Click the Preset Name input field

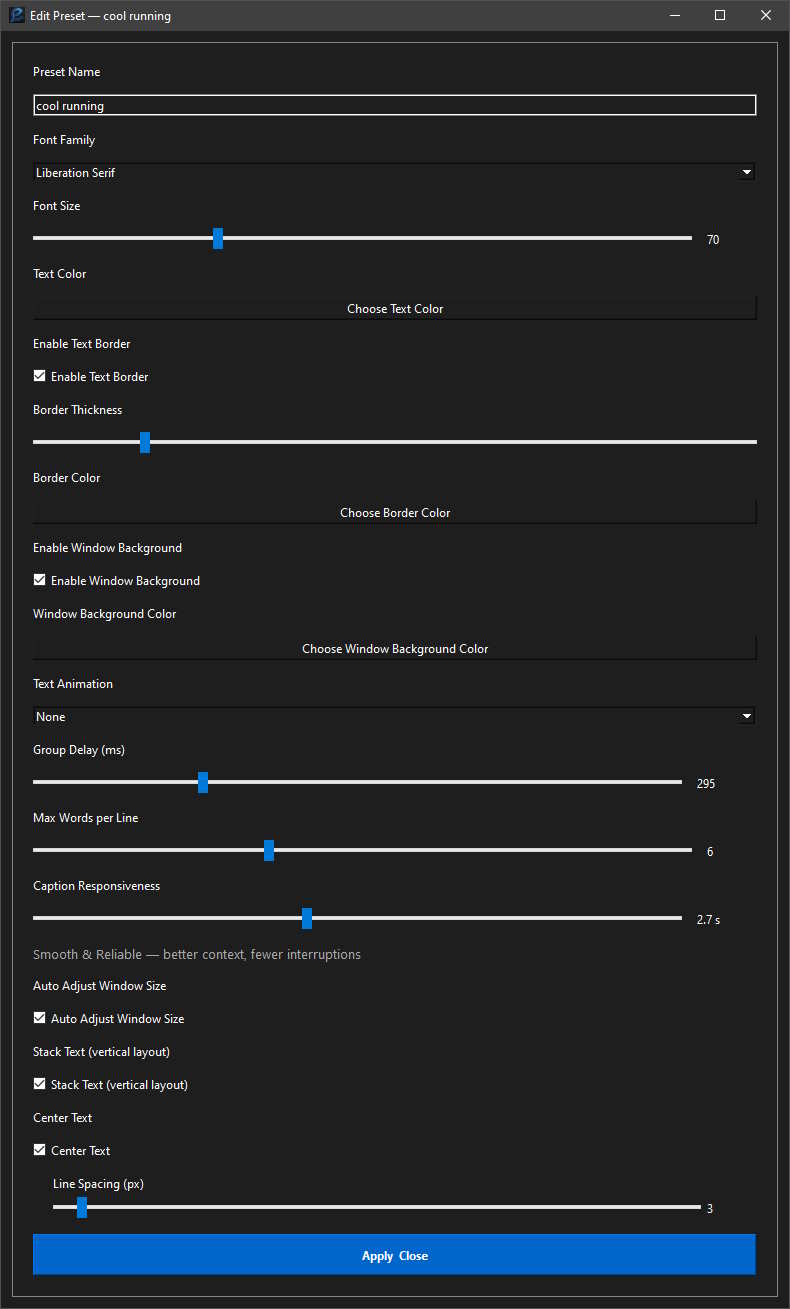394,105
